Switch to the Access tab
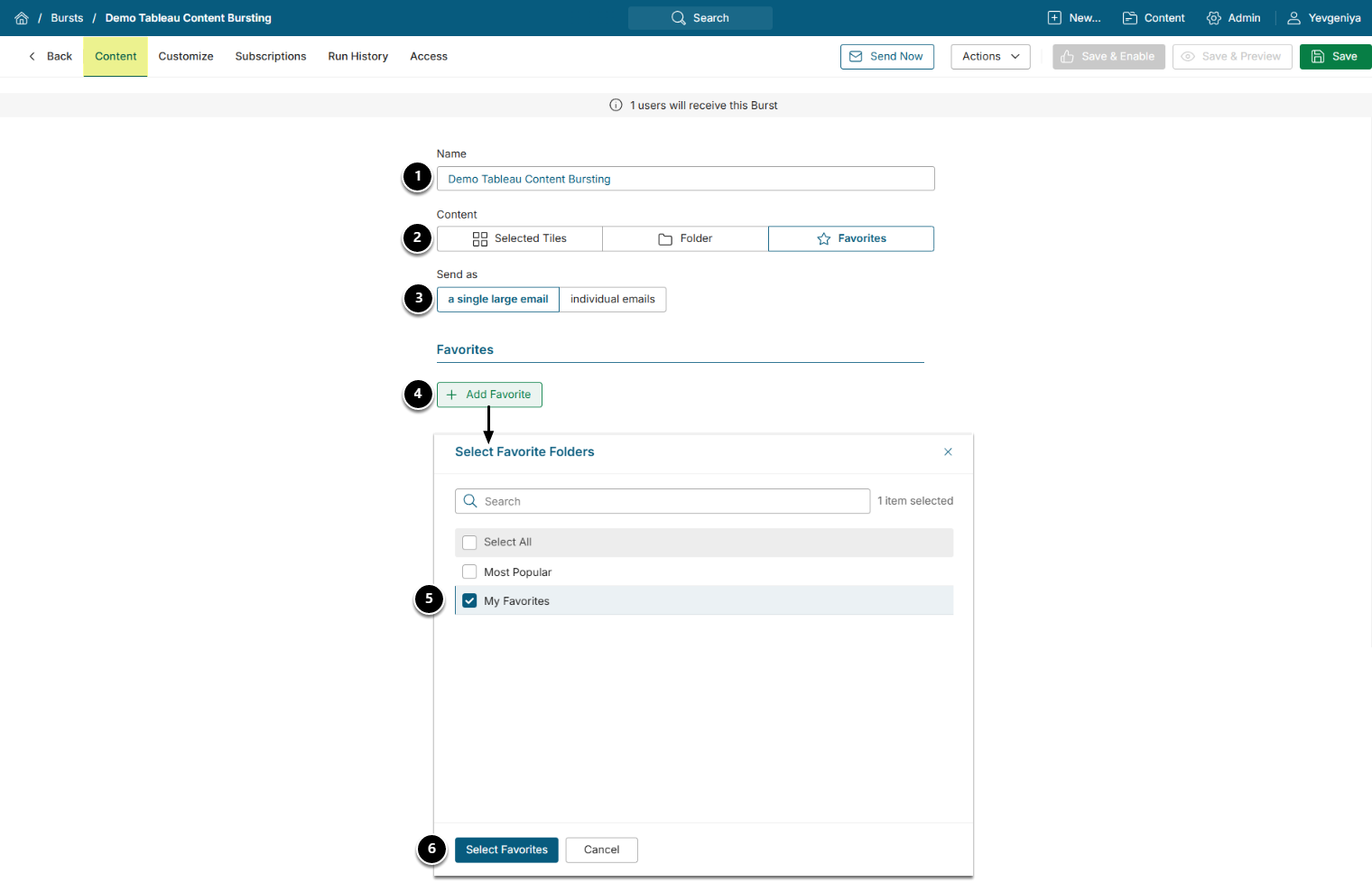Image resolution: width=1372 pixels, height=892 pixels. click(x=429, y=56)
